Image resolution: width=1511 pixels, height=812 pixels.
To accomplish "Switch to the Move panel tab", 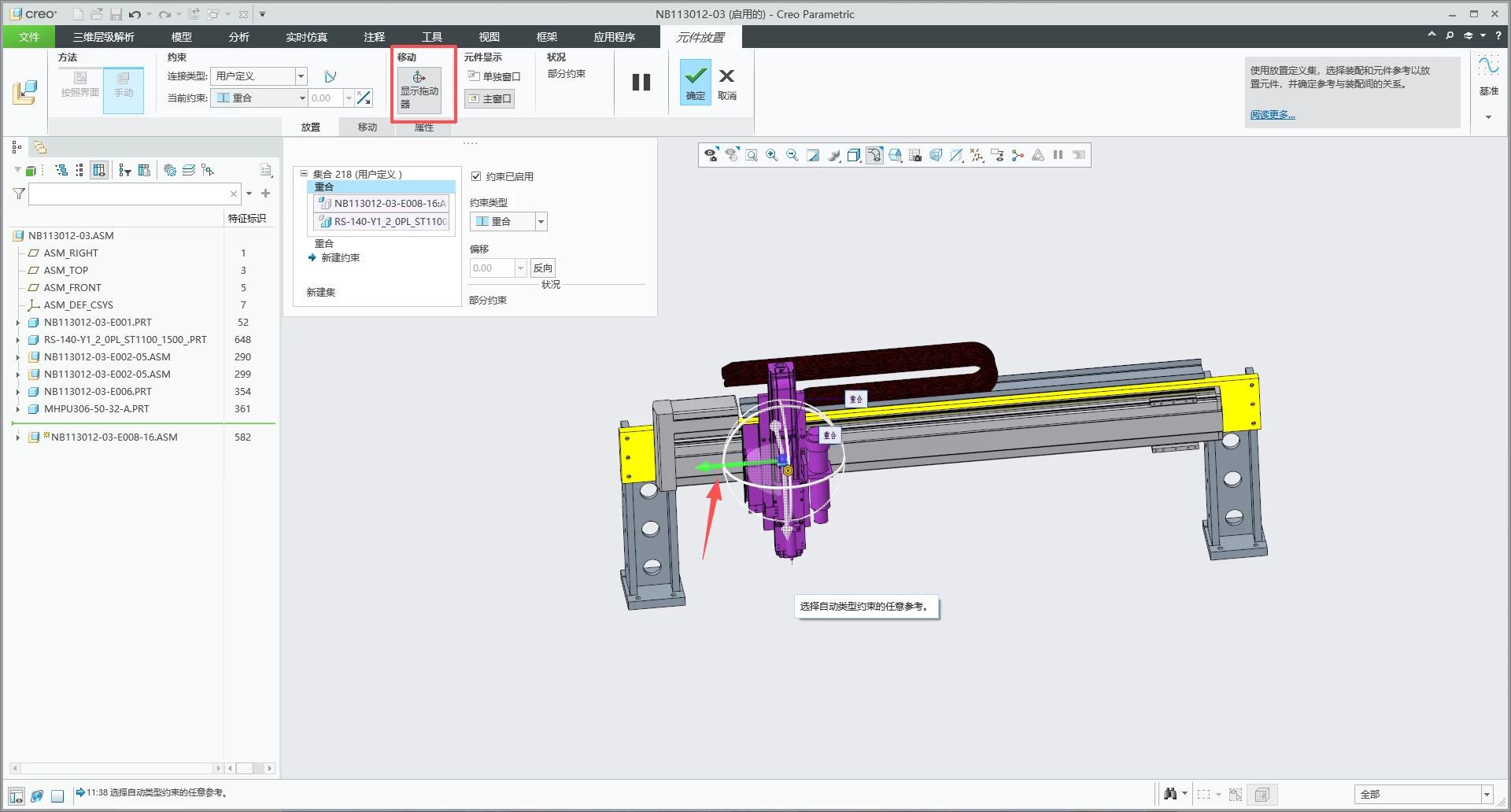I will coord(368,127).
